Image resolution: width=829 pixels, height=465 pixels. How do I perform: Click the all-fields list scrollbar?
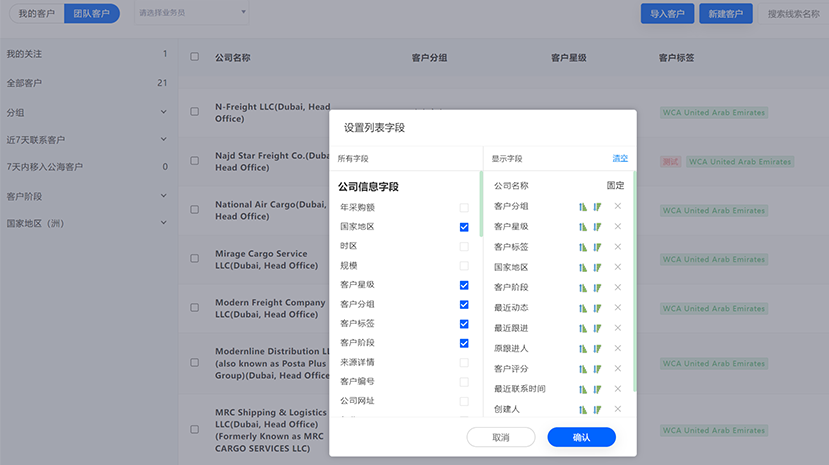[481, 204]
